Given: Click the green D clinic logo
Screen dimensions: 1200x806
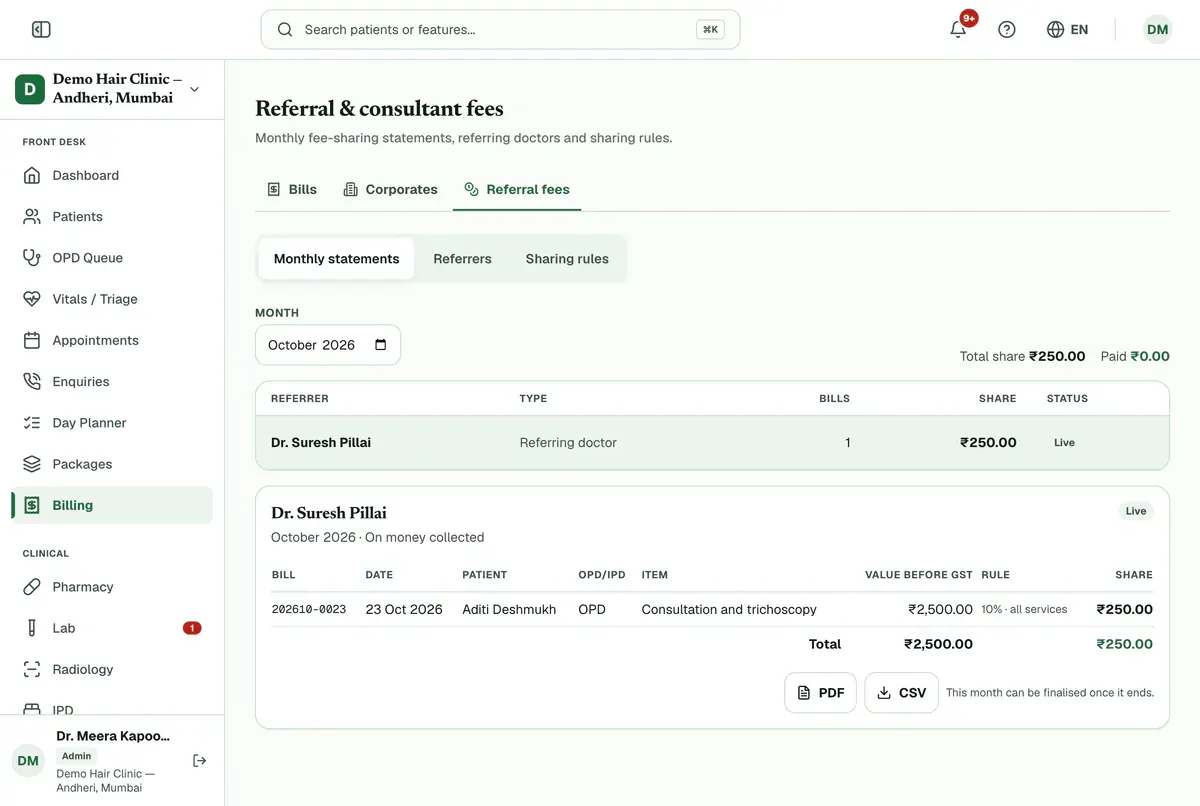Looking at the screenshot, I should tap(29, 89).
